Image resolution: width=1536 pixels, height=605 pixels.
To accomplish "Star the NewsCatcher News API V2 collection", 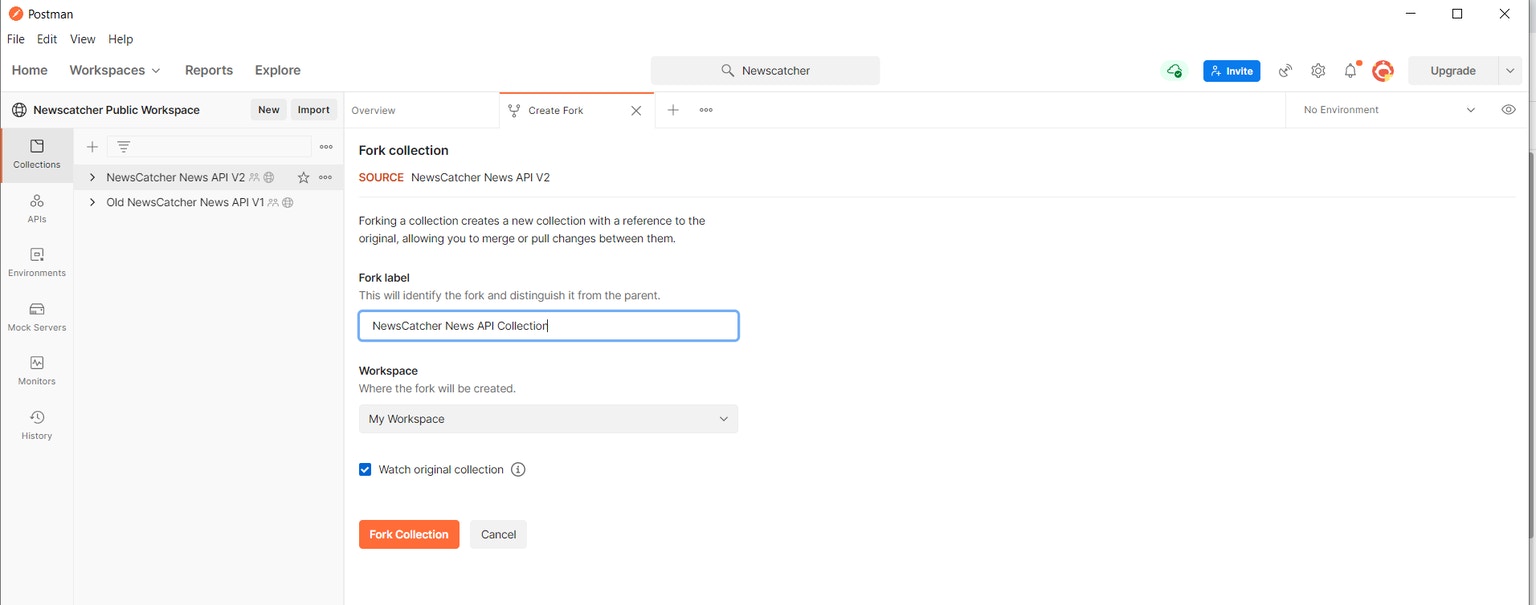I will point(304,177).
